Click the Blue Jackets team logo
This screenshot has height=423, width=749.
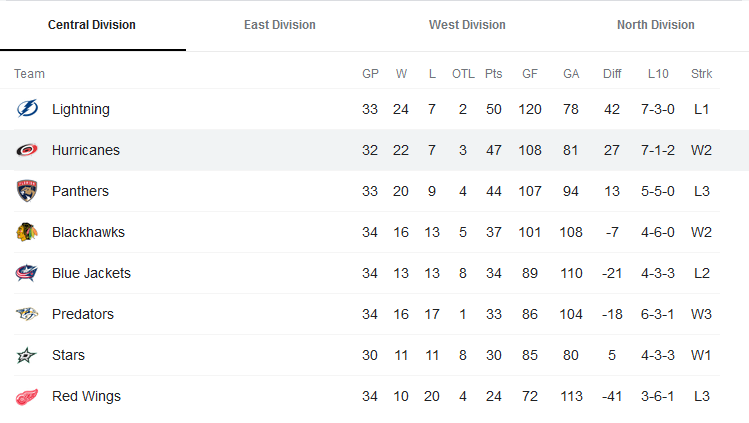(x=27, y=273)
